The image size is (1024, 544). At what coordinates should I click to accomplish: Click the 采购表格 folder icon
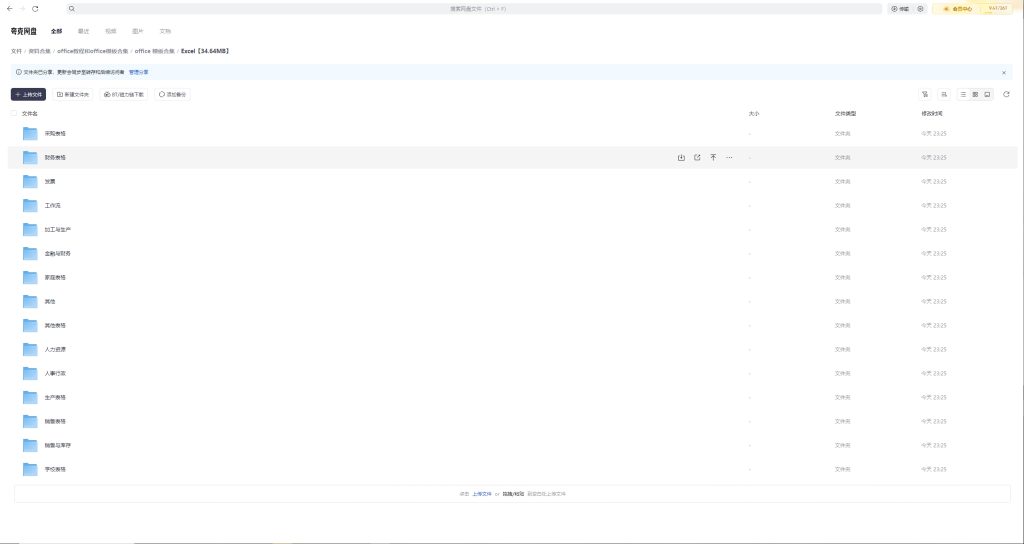tap(30, 134)
